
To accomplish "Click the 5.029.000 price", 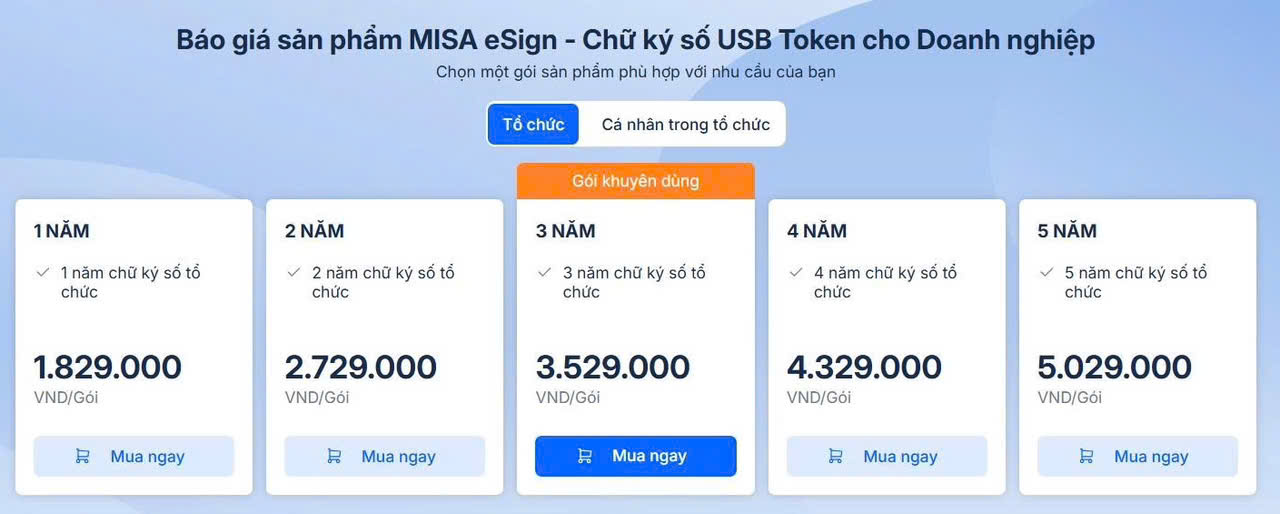I will (1115, 367).
